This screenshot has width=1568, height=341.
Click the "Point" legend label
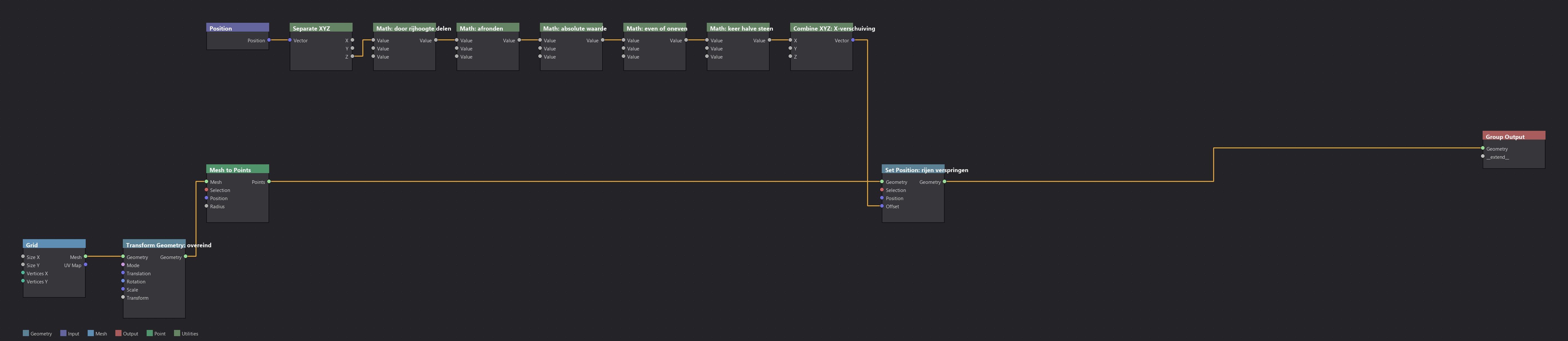pyautogui.click(x=160, y=334)
